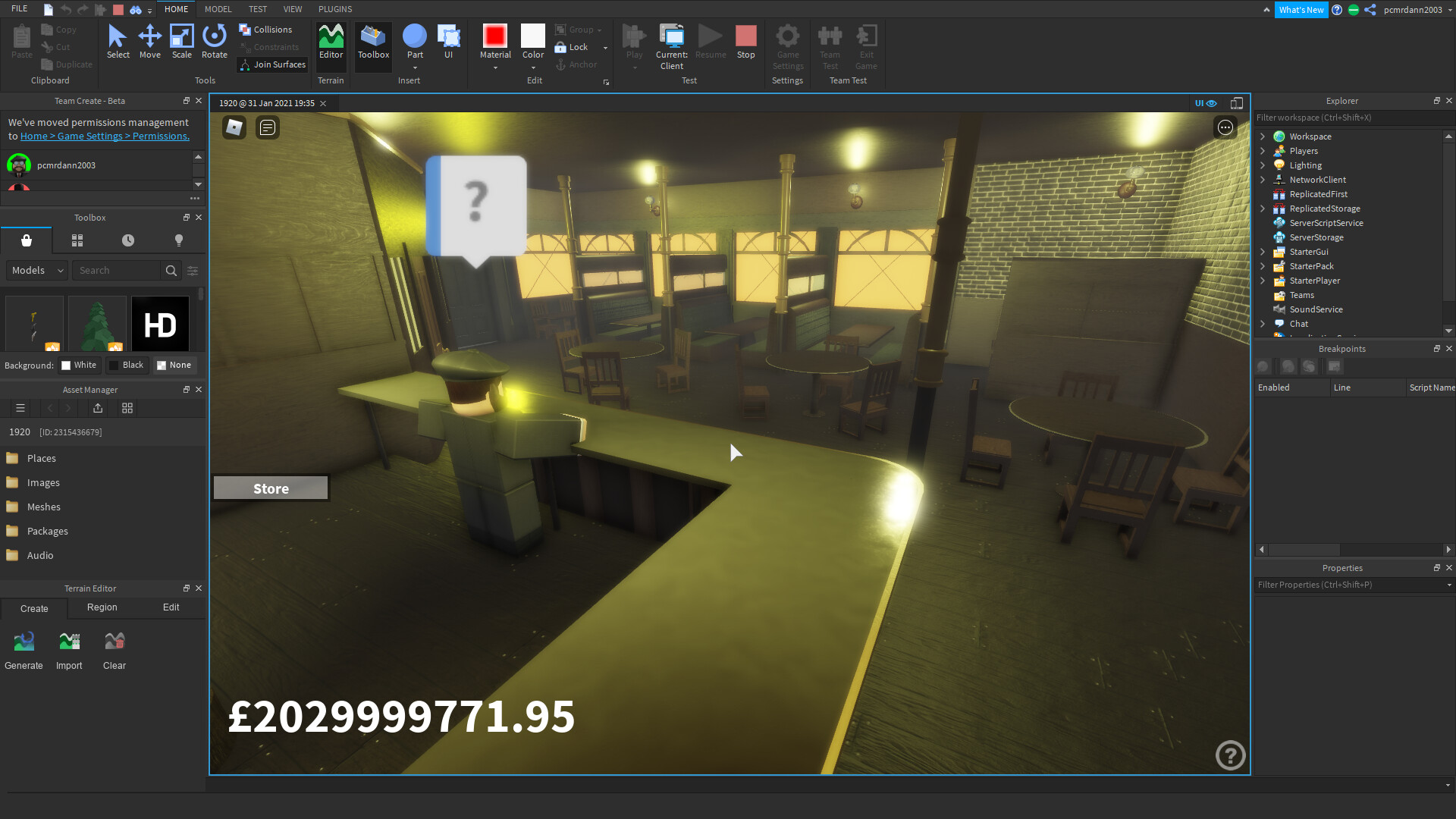The width and height of the screenshot is (1456, 819).
Task: Open the Terrain Editor tool
Action: point(331,41)
